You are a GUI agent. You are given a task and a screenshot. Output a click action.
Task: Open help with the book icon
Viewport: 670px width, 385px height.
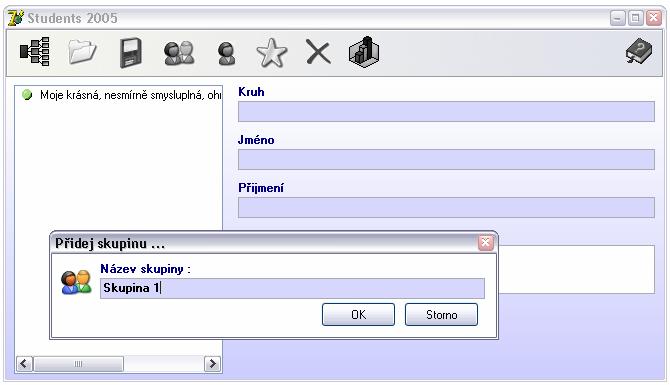tap(639, 51)
